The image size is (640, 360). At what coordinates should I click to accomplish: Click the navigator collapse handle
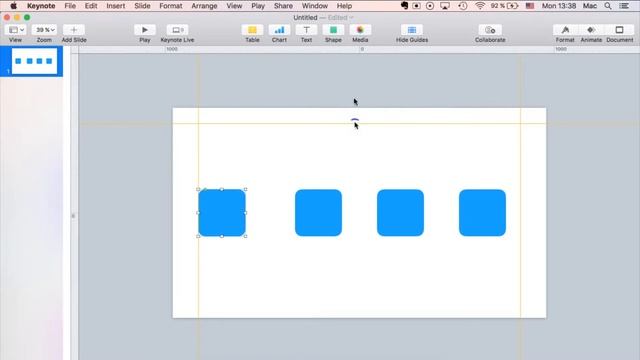click(x=73, y=216)
